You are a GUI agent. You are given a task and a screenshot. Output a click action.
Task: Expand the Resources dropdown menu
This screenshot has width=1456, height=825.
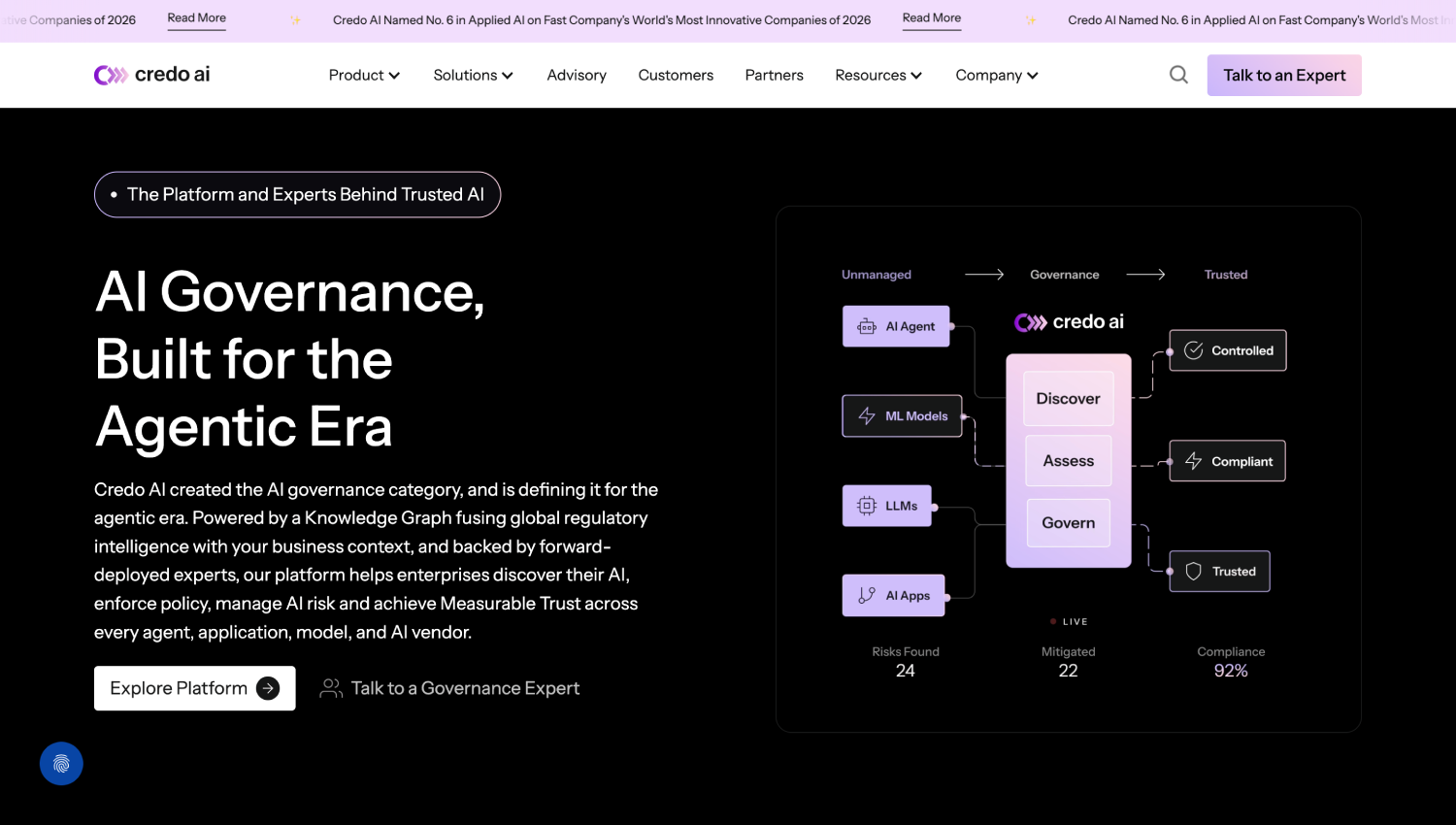[878, 75]
